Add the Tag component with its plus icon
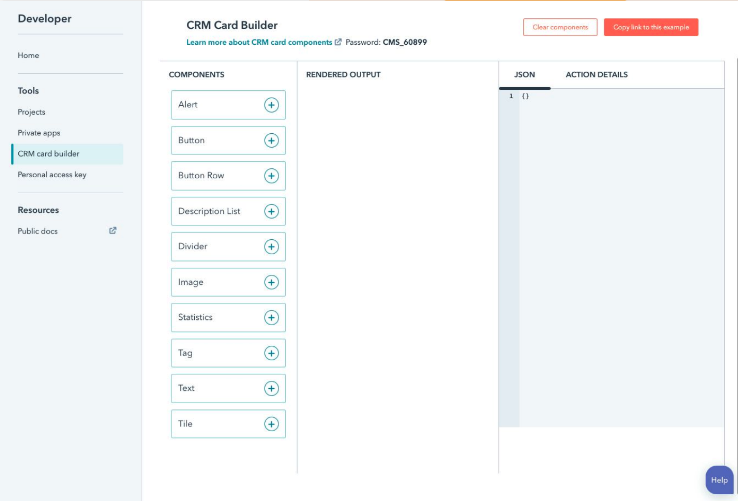 (271, 353)
